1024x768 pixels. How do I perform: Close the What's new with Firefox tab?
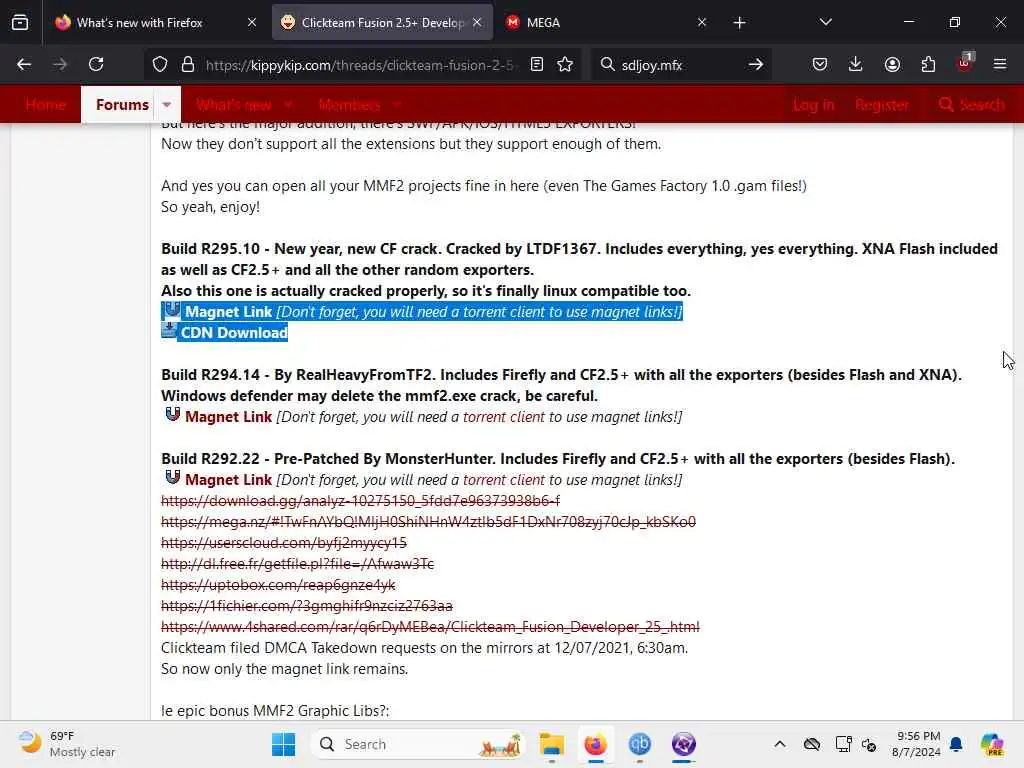point(252,22)
